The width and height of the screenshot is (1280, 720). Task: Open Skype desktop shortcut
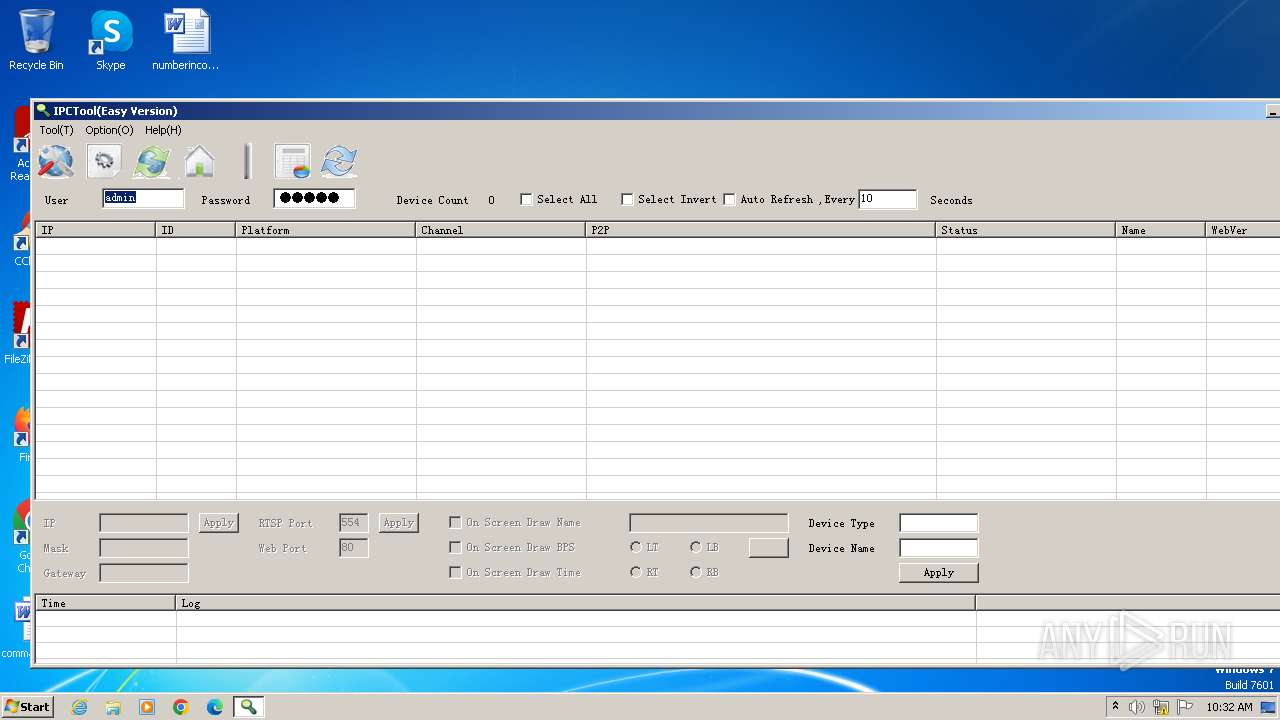(111, 40)
